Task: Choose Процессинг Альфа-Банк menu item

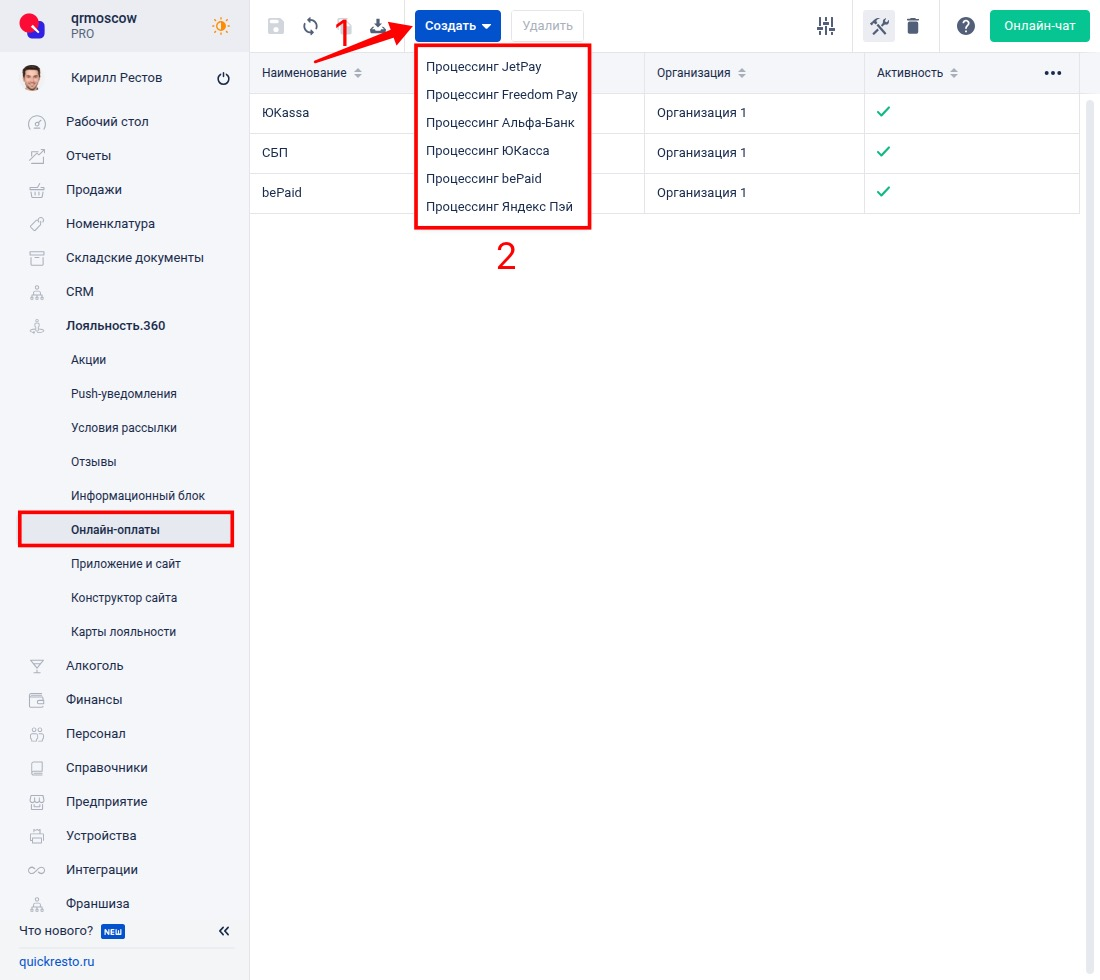Action: (x=500, y=123)
